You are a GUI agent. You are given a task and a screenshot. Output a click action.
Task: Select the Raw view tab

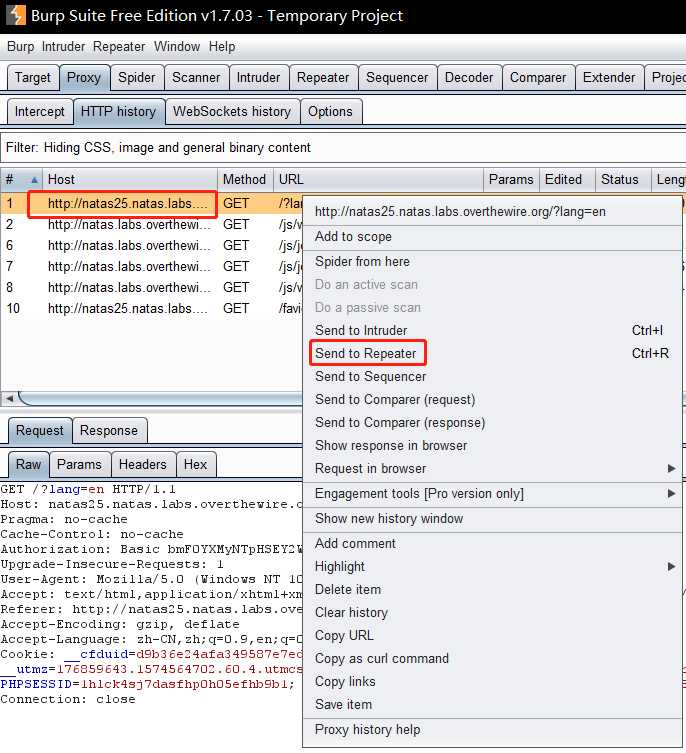coord(28,465)
